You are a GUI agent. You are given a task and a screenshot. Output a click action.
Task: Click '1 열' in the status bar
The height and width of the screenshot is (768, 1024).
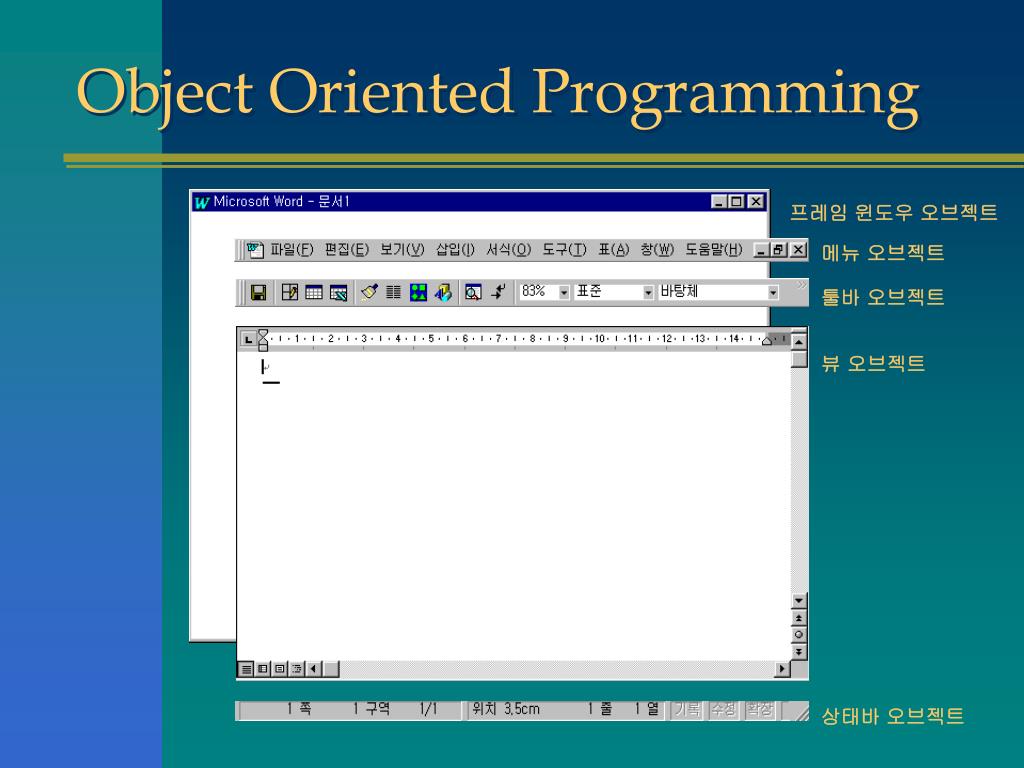(647, 709)
